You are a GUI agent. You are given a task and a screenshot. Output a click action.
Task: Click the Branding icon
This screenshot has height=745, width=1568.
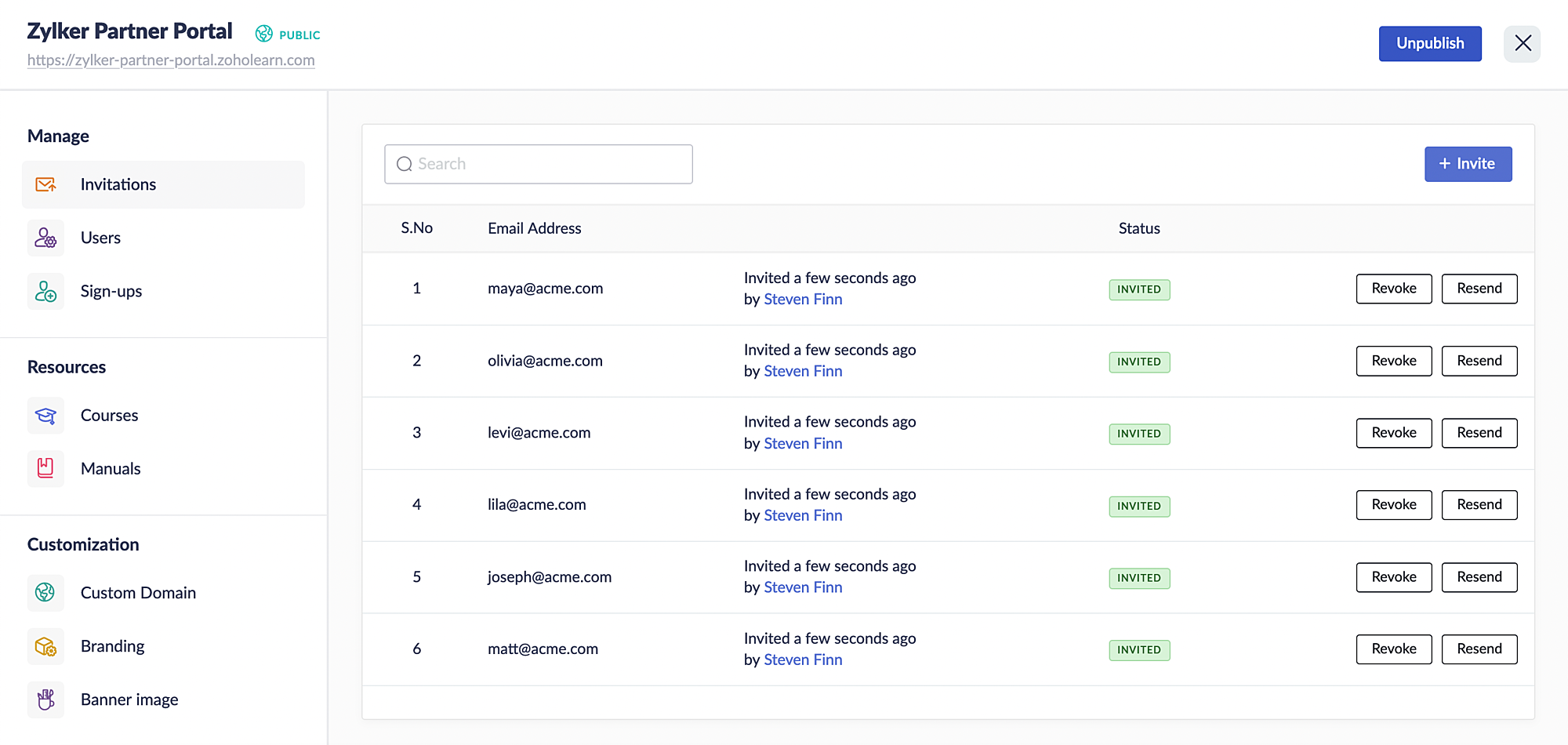point(45,646)
